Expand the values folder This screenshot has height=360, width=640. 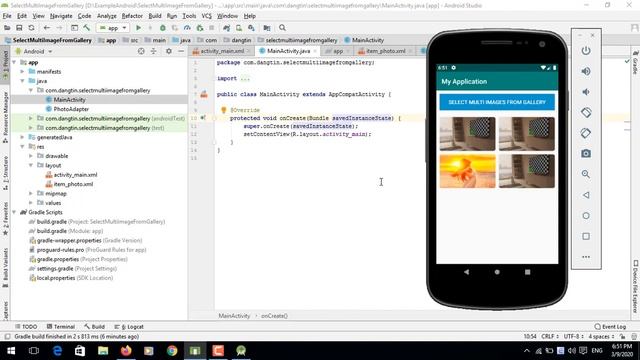pos(31,203)
